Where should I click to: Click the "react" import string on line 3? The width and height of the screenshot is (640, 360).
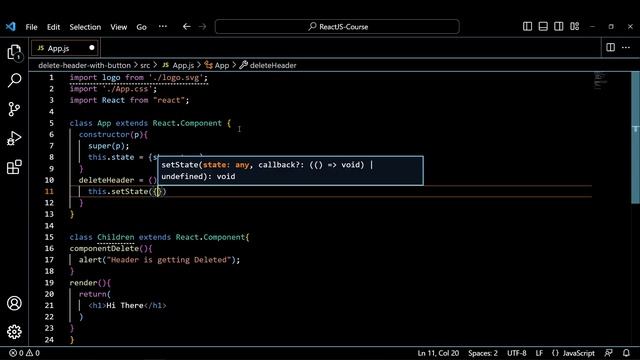[x=169, y=100]
